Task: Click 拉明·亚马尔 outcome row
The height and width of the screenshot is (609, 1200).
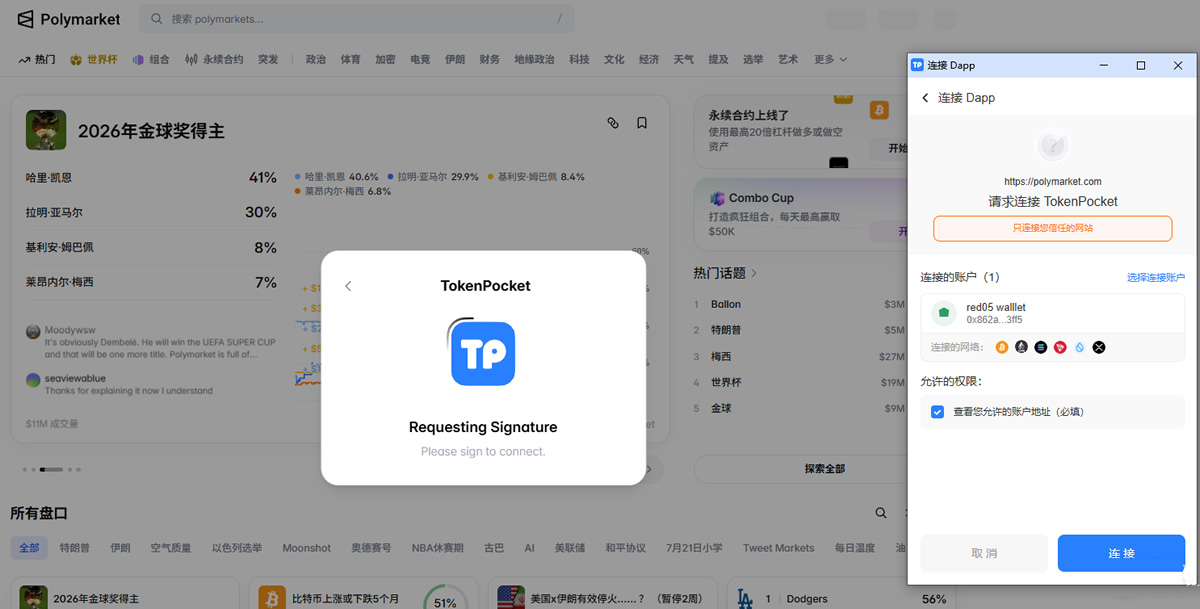Action: (x=151, y=213)
